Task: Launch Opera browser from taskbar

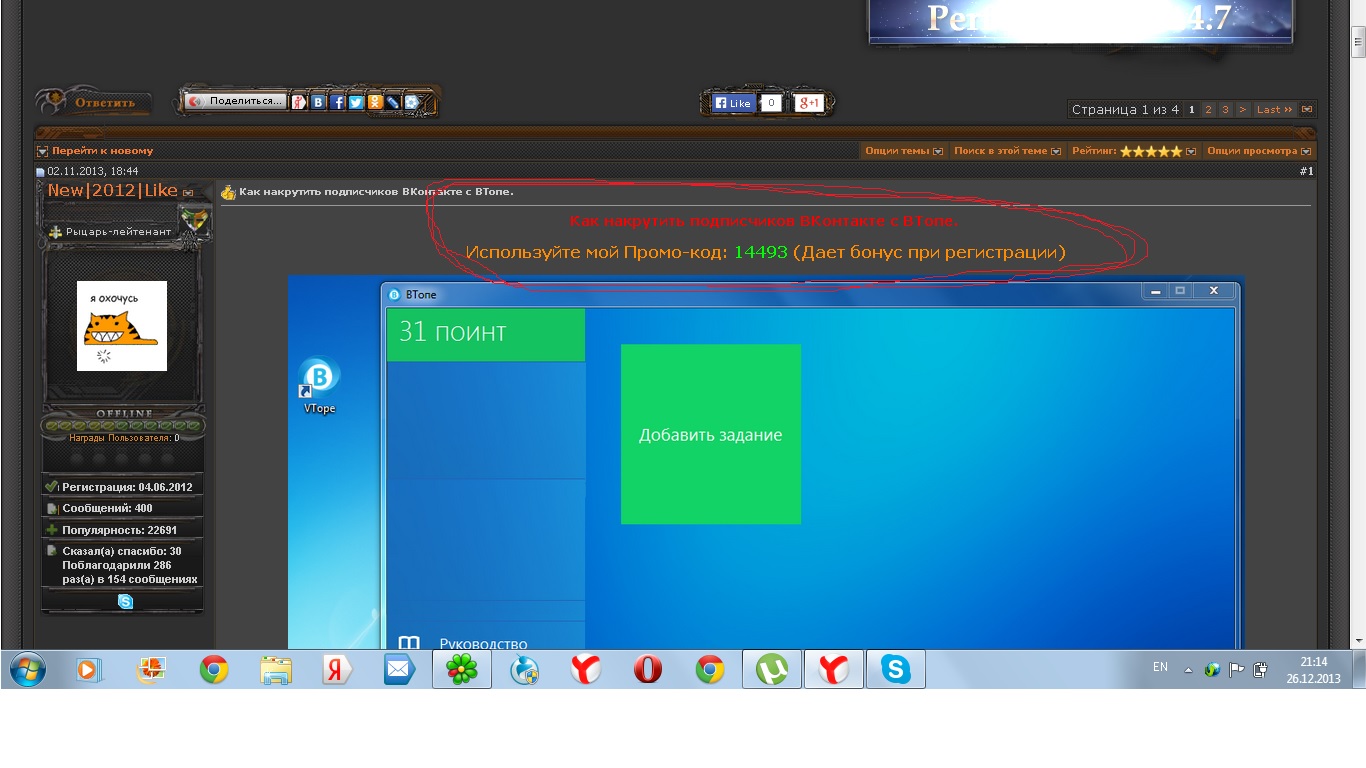Action: coord(648,670)
